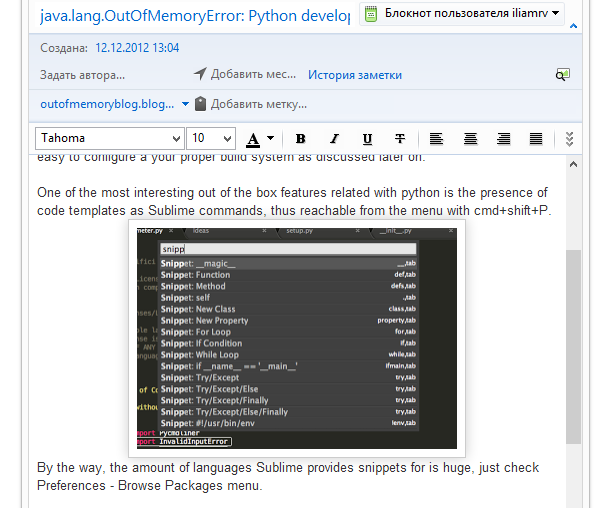Viewport: 600px width, 508px height.
Task: Open the font color dropdown arrow
Action: click(271, 138)
